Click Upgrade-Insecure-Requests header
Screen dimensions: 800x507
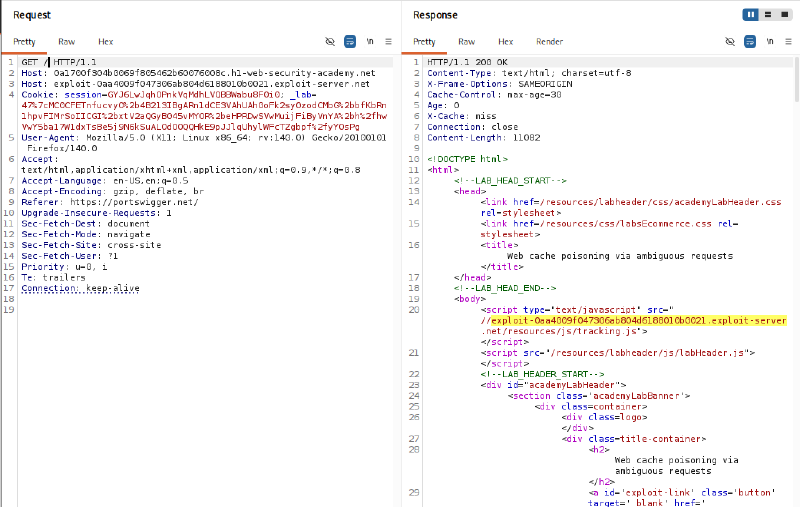[x=96, y=213]
